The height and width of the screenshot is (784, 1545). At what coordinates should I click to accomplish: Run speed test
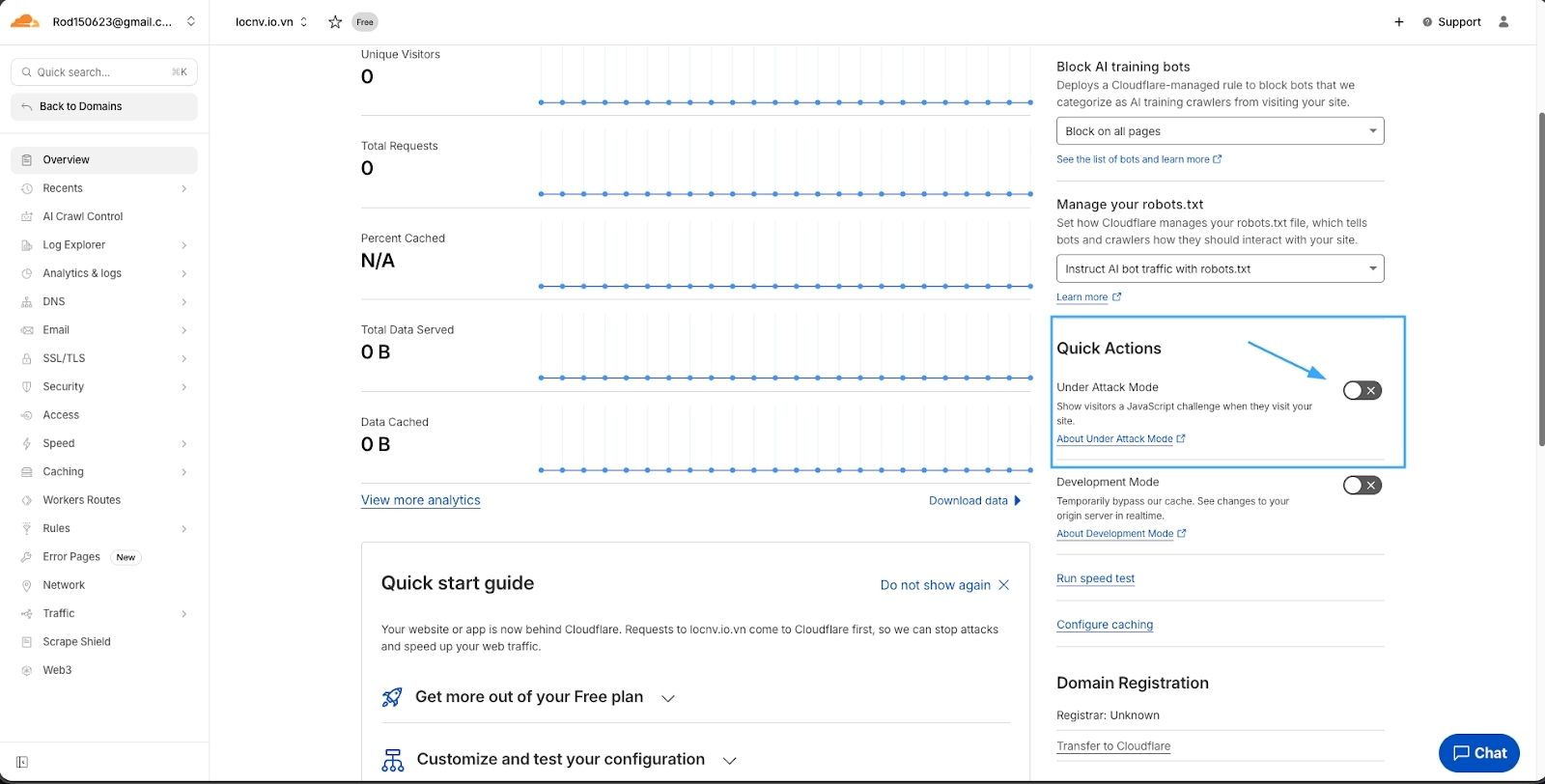[x=1095, y=577]
